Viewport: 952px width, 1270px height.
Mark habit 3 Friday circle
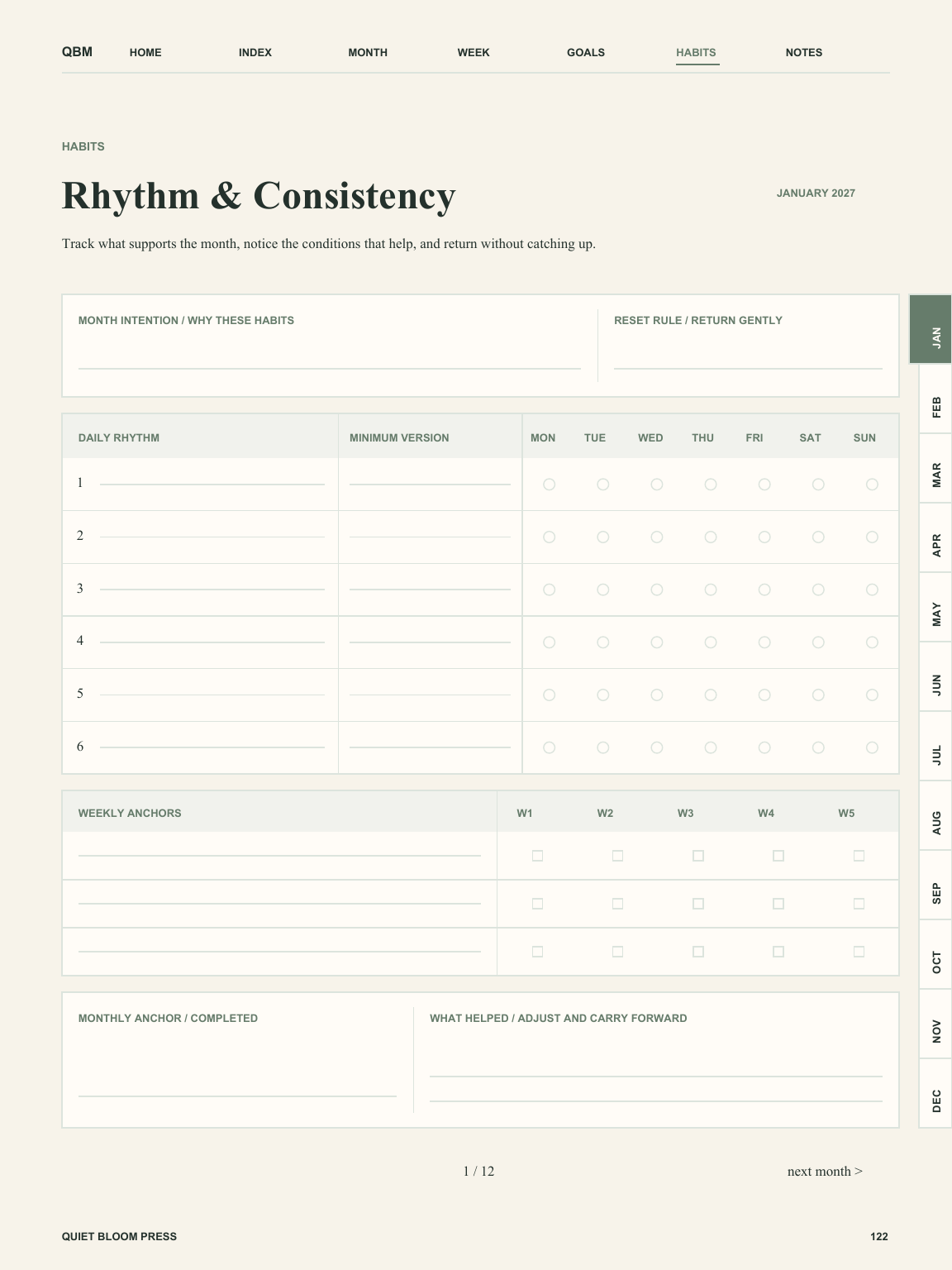click(764, 590)
